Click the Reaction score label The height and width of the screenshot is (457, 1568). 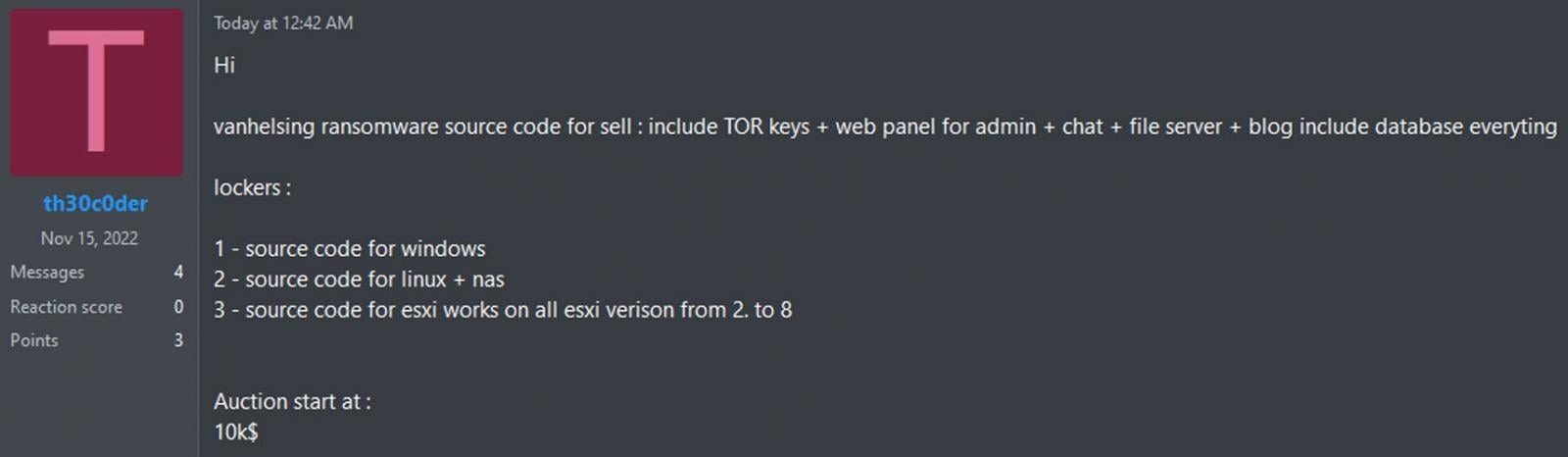[x=66, y=307]
